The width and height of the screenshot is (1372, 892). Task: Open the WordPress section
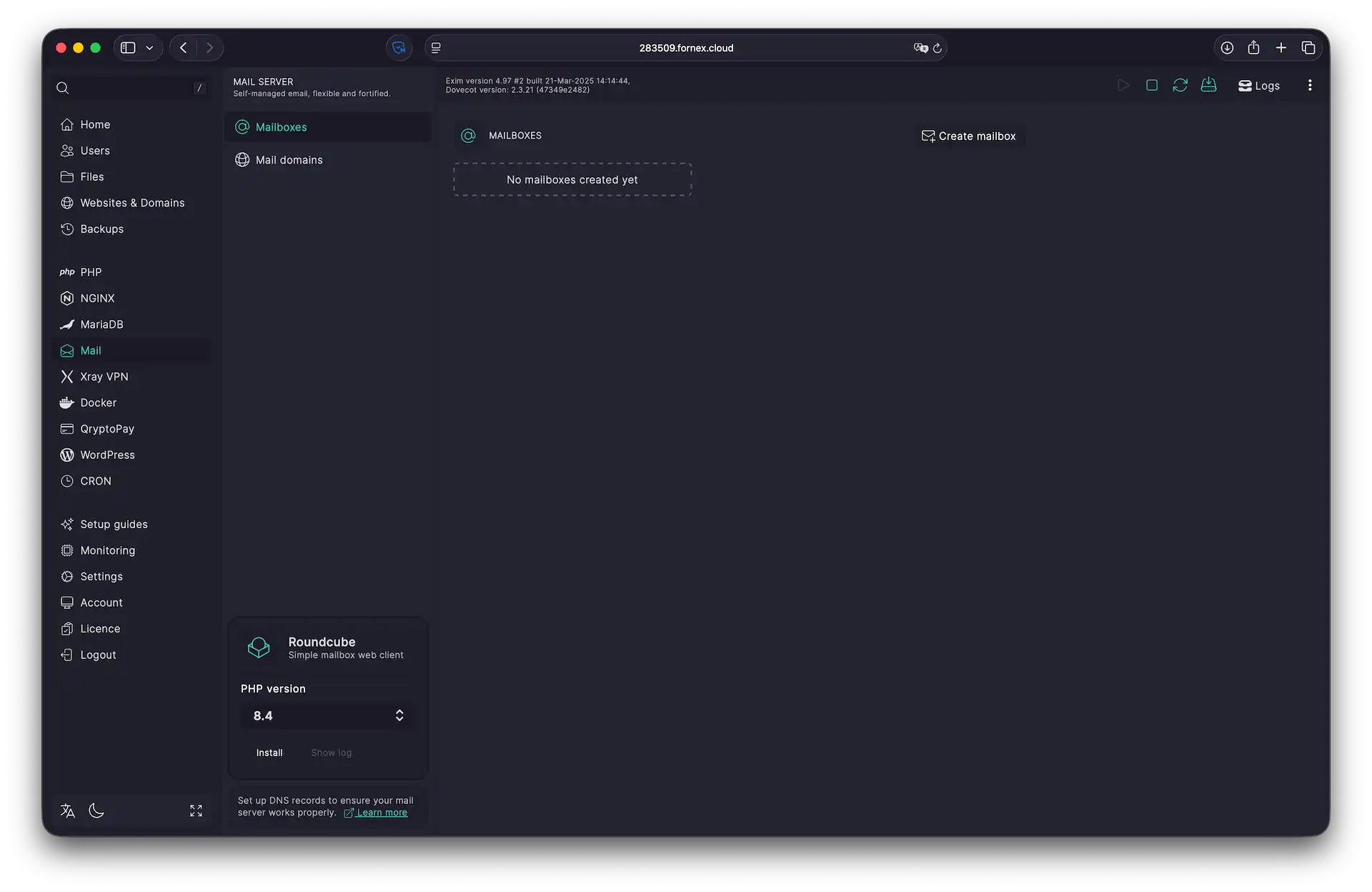[106, 455]
